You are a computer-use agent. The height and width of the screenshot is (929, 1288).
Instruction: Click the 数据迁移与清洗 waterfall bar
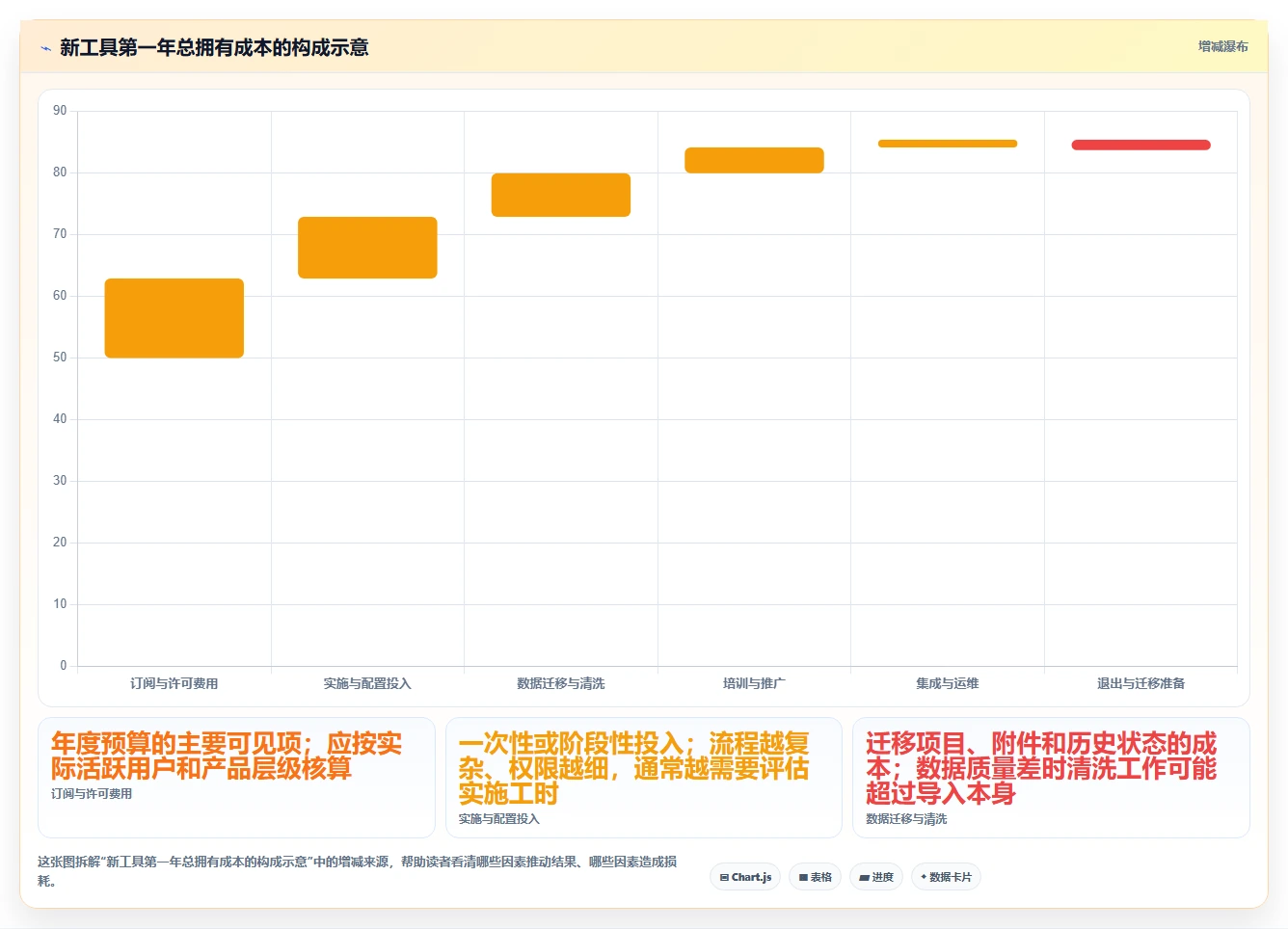coord(561,195)
